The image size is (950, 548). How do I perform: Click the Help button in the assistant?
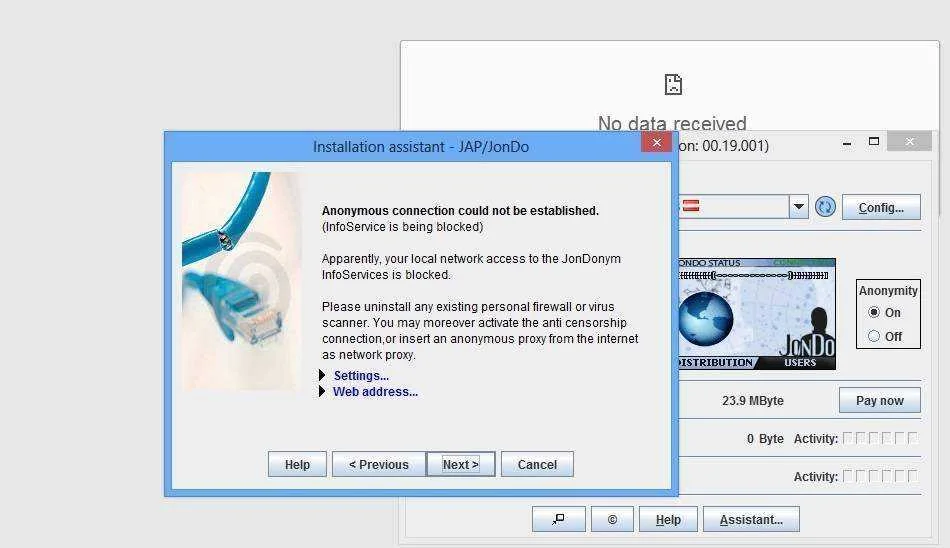click(297, 464)
